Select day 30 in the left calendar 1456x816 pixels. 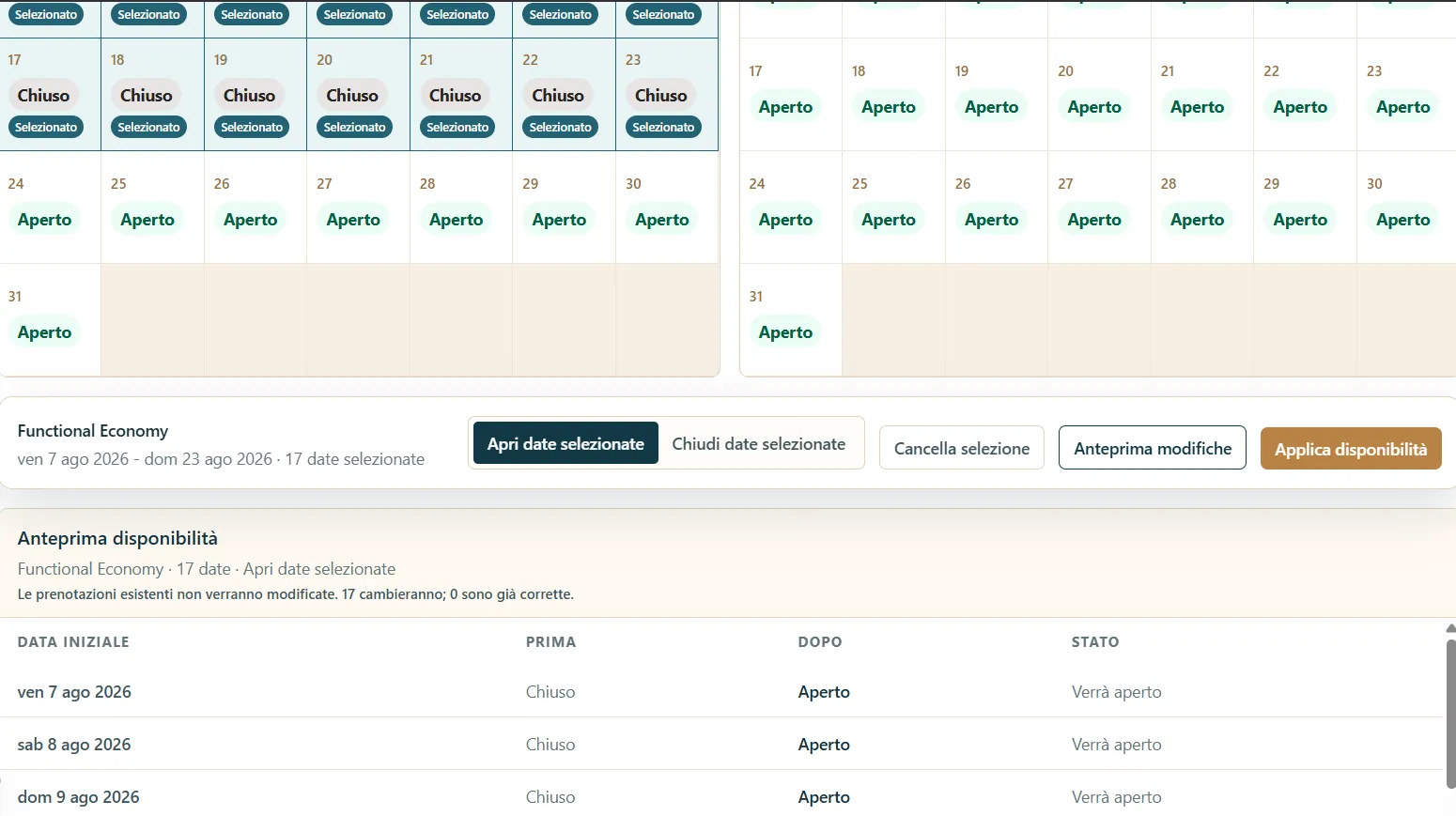667,208
